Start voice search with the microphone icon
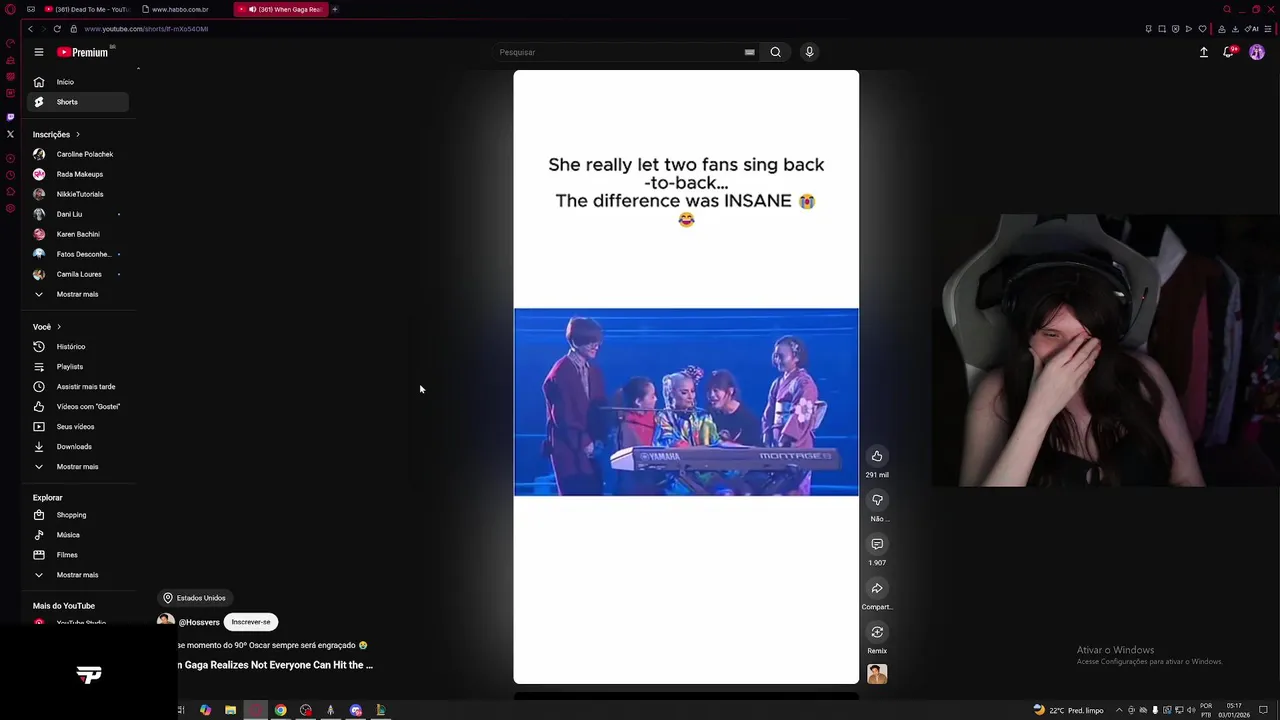This screenshot has width=1280, height=720. pos(809,52)
